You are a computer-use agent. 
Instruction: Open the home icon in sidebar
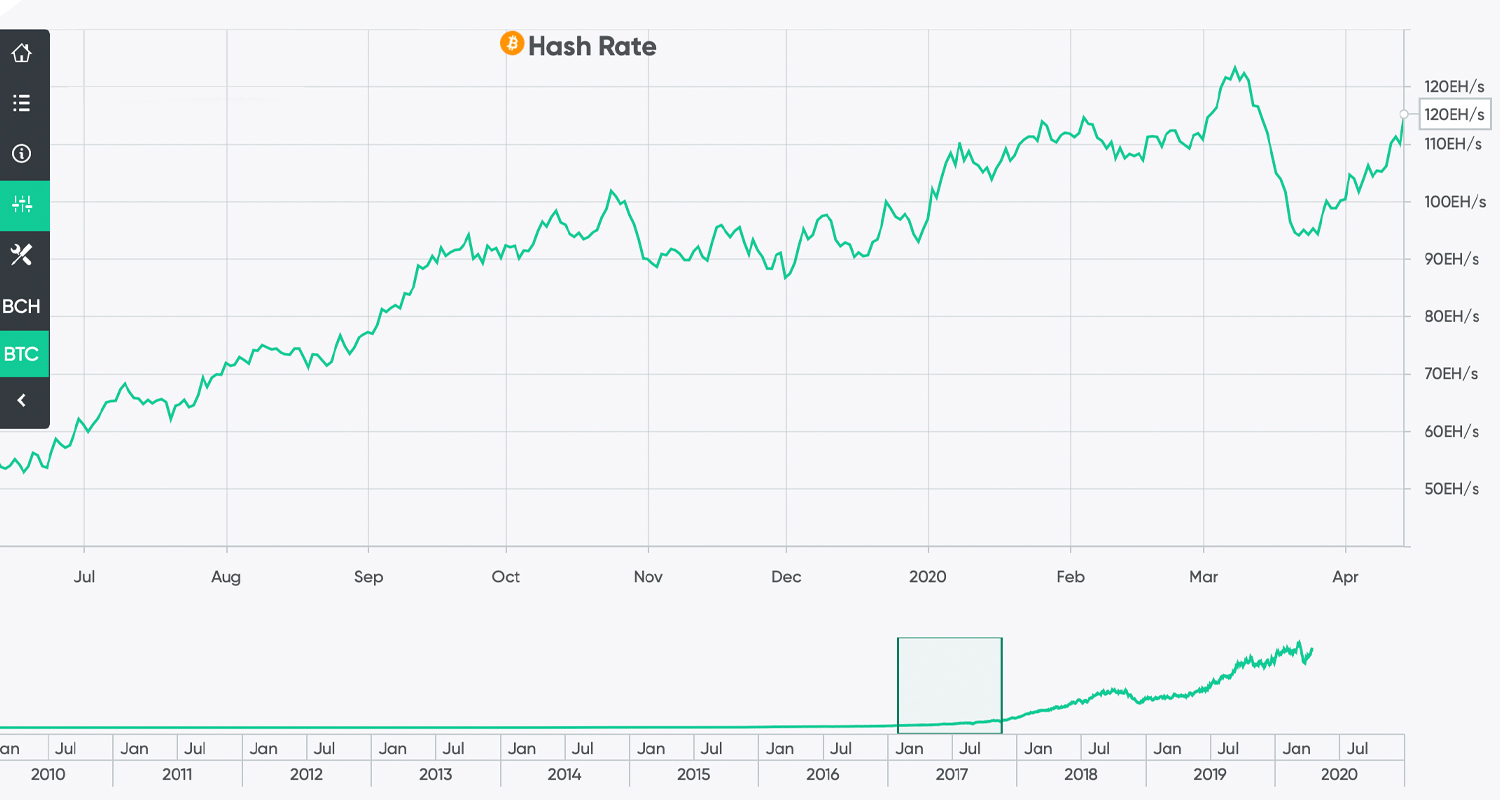(x=22, y=53)
